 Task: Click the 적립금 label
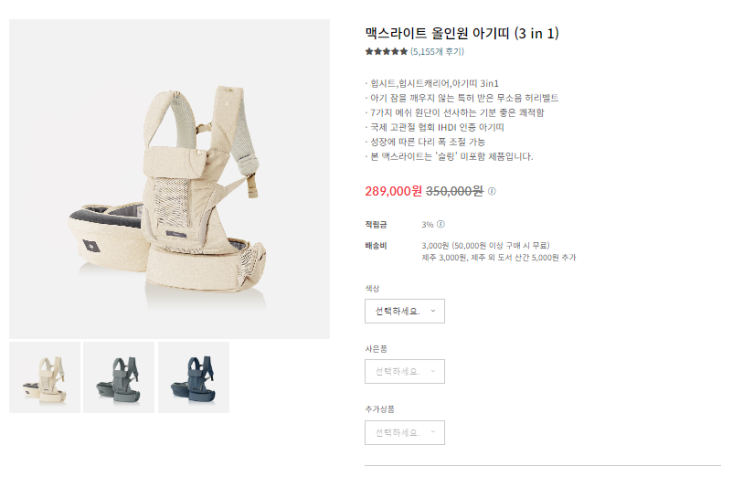(x=376, y=225)
